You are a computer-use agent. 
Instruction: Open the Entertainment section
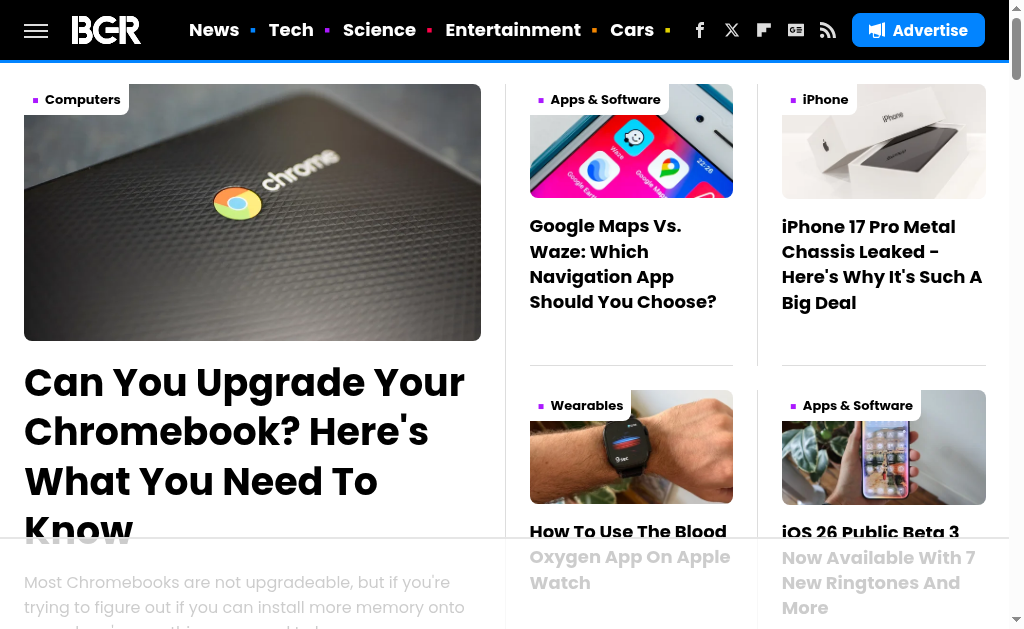[513, 30]
